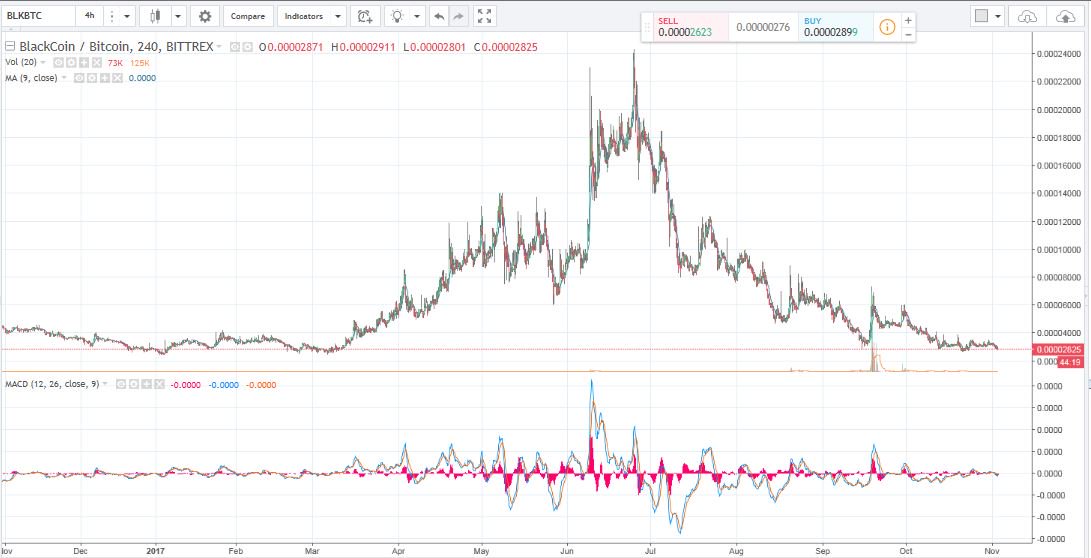Click plus icon next to MA (9, close)
Screen dimensions: 1091x558
click(x=104, y=78)
